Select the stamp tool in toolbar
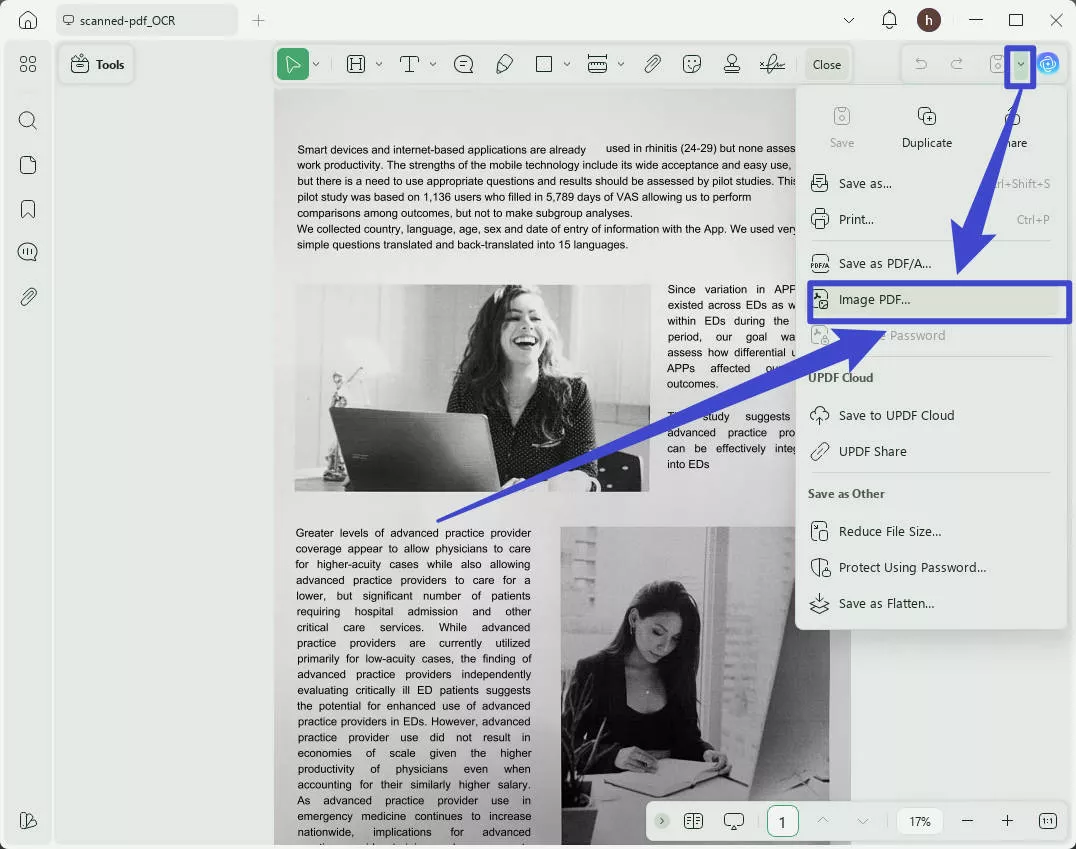The image size is (1076, 849). (x=732, y=64)
